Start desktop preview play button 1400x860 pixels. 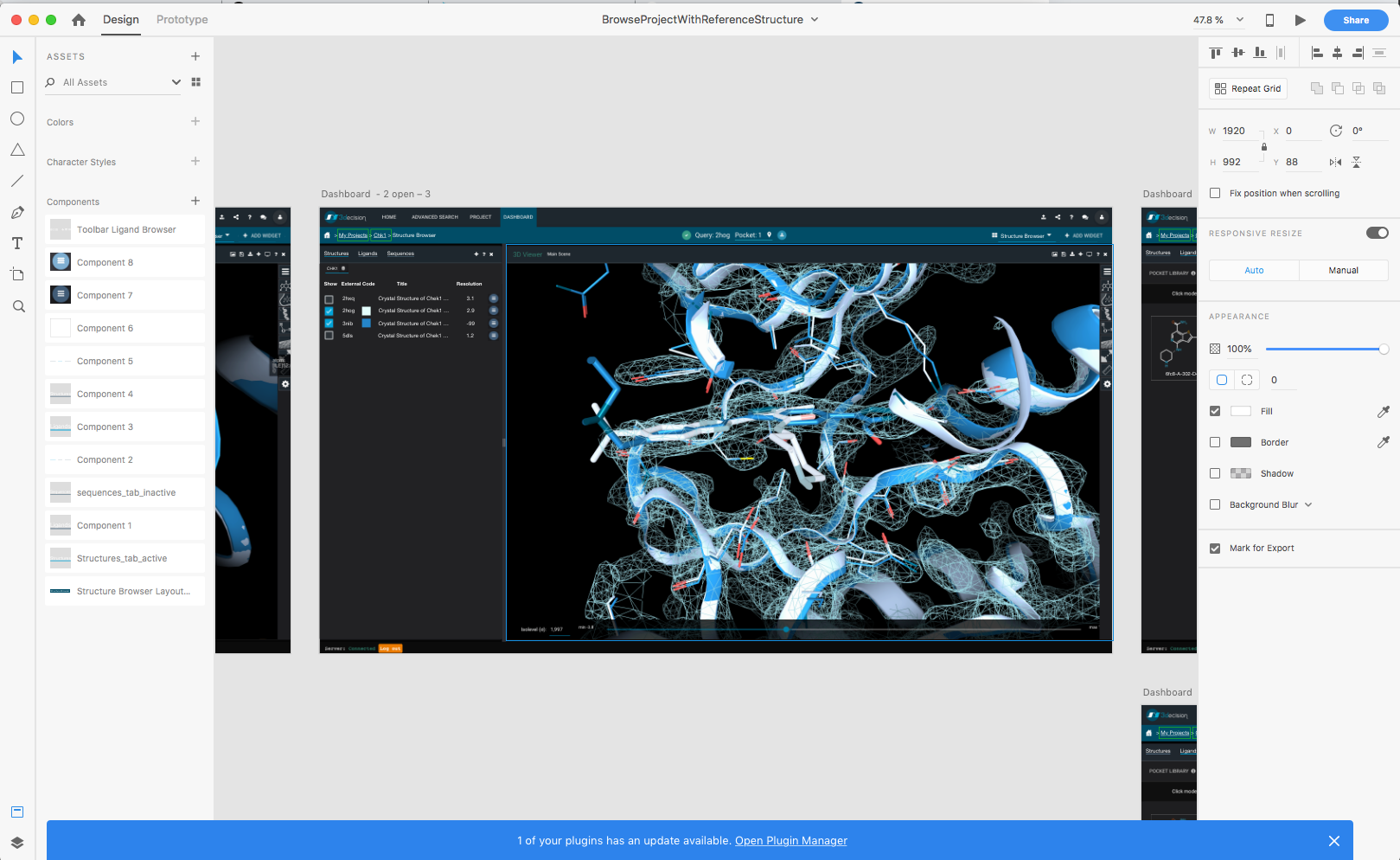tap(1300, 20)
